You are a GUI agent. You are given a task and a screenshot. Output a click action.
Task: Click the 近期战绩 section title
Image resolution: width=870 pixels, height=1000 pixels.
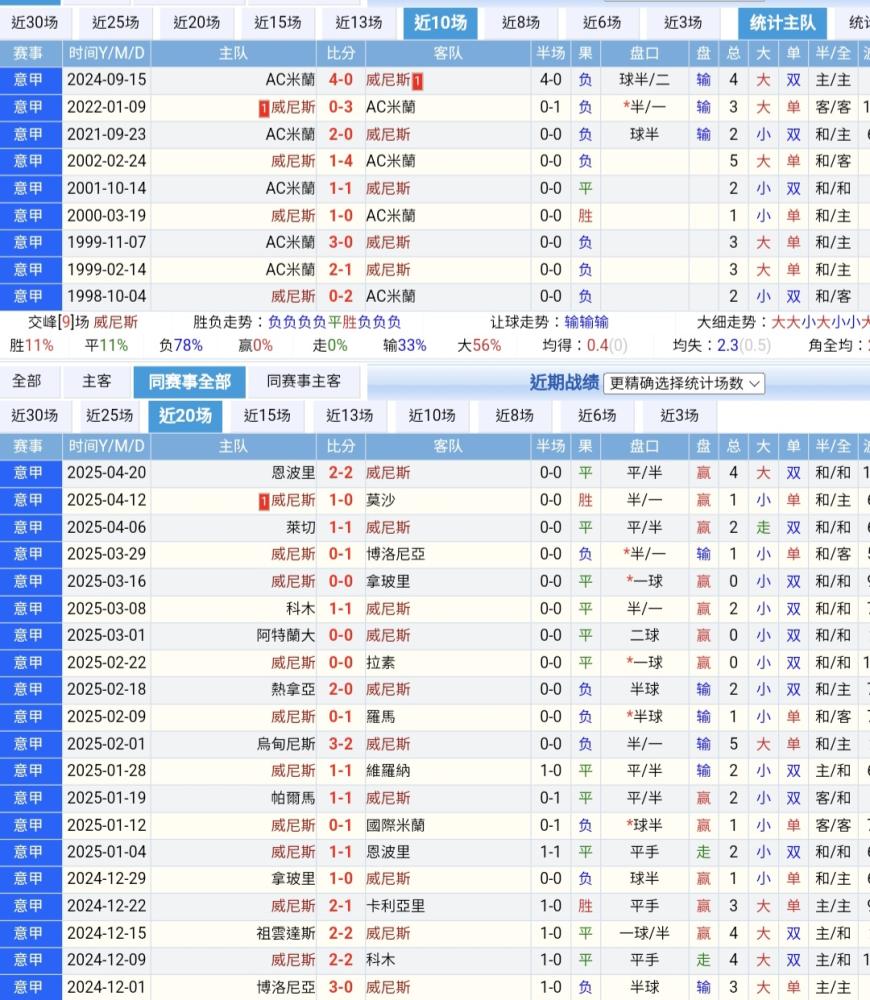pyautogui.click(x=564, y=382)
